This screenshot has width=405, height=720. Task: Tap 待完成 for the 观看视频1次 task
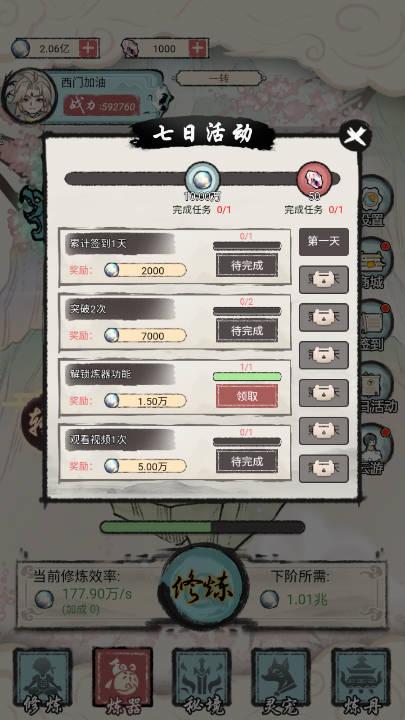pos(247,461)
